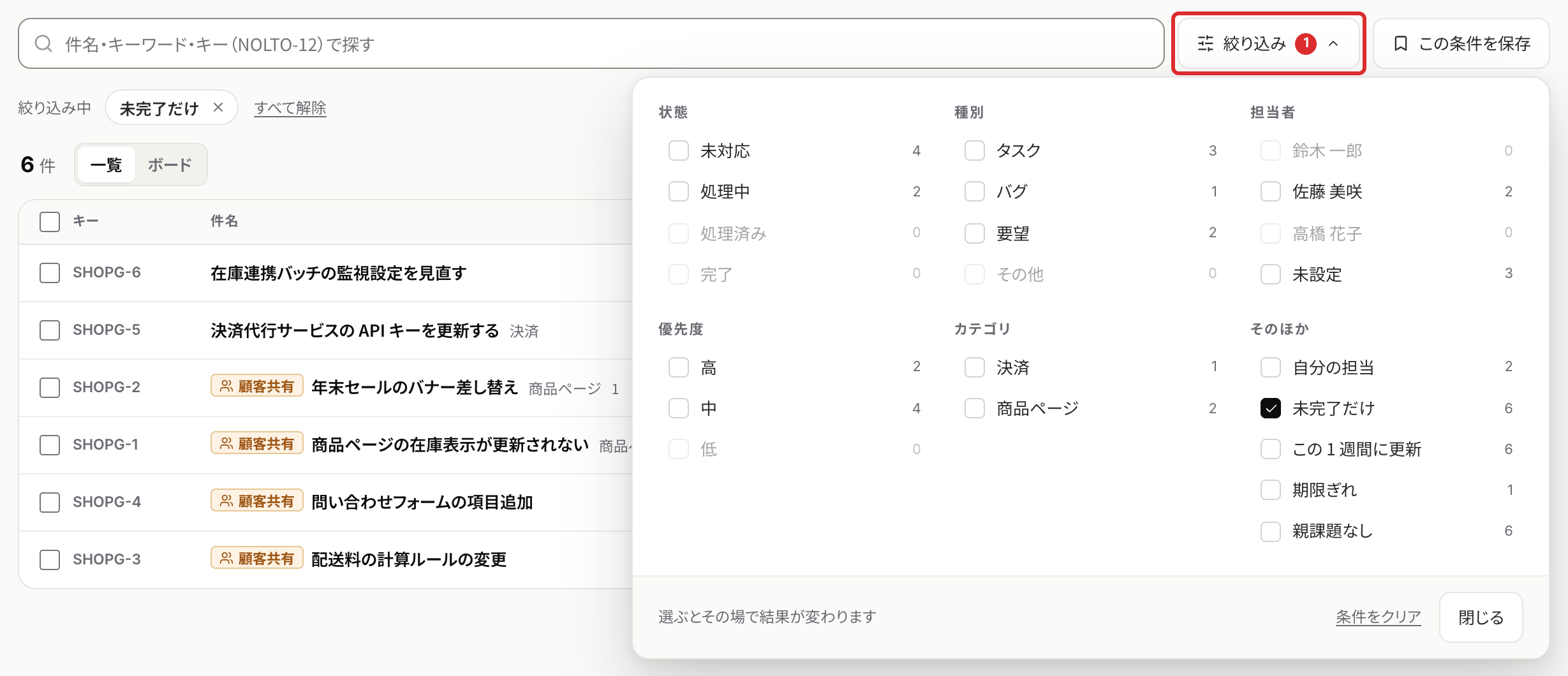Click the red filter count badge

1306,43
